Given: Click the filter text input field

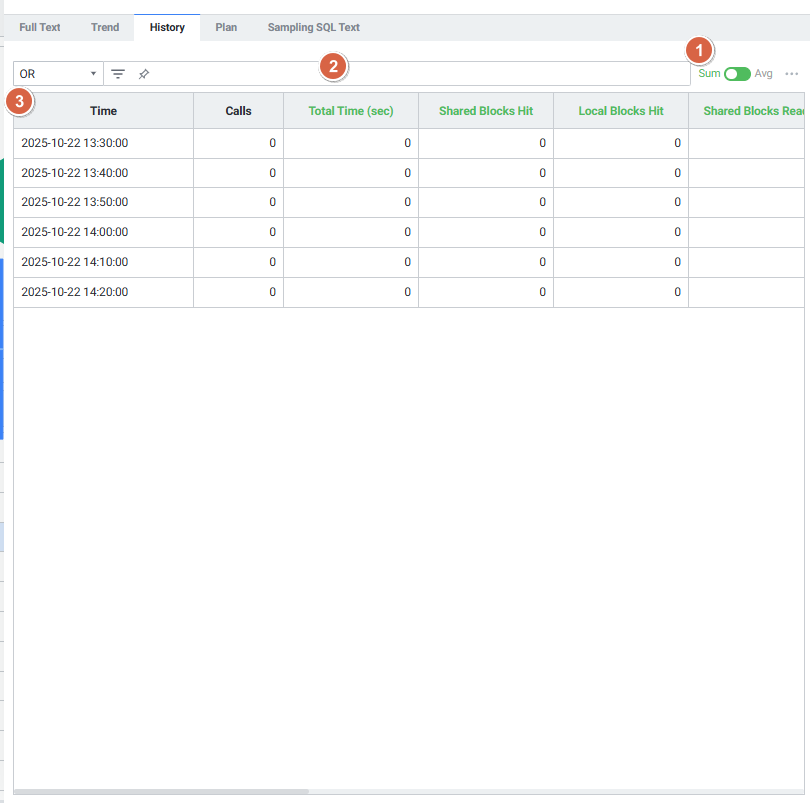Looking at the screenshot, I should click(420, 74).
